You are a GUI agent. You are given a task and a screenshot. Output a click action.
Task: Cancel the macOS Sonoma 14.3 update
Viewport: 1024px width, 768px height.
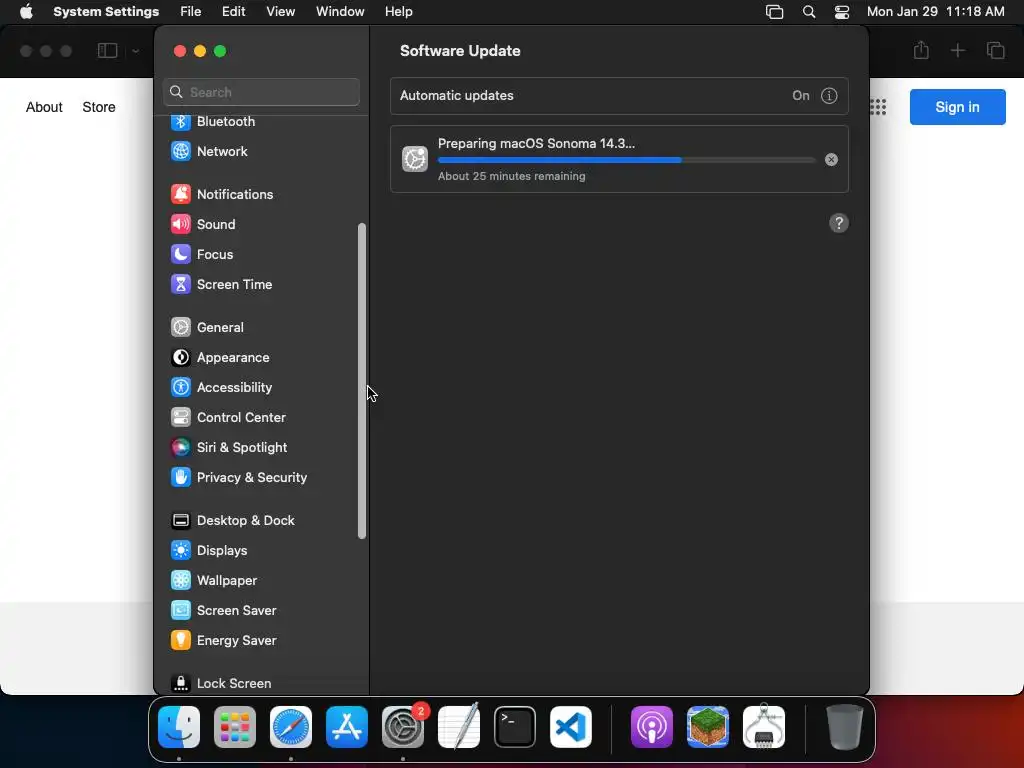(x=831, y=160)
